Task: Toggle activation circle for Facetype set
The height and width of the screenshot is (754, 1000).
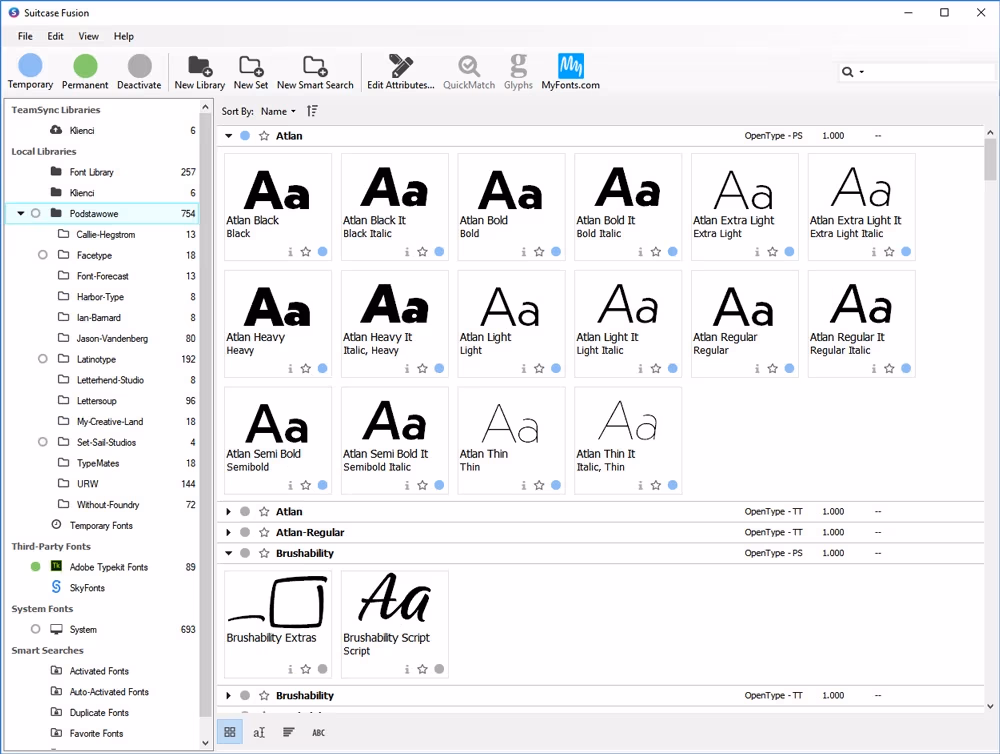Action: click(43, 255)
